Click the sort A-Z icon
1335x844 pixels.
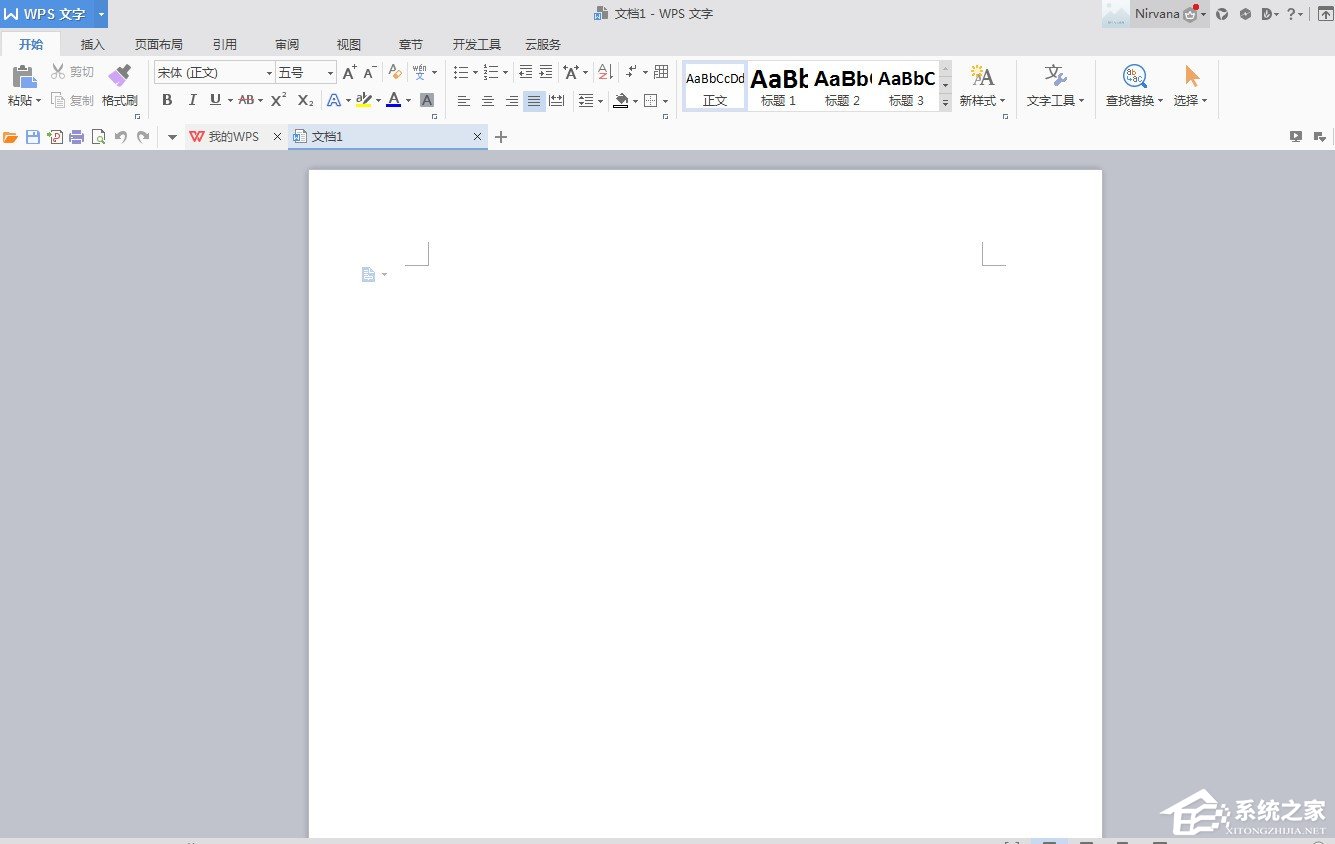604,72
